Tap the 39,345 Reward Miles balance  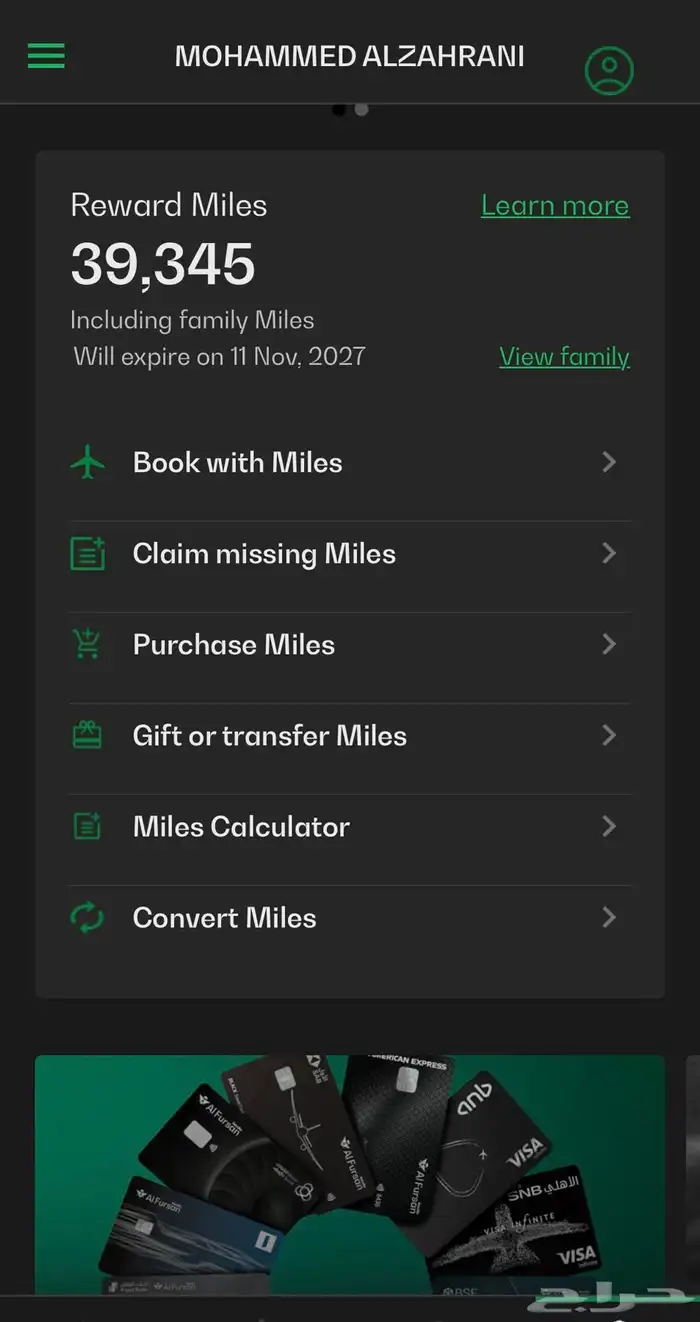[x=163, y=265]
